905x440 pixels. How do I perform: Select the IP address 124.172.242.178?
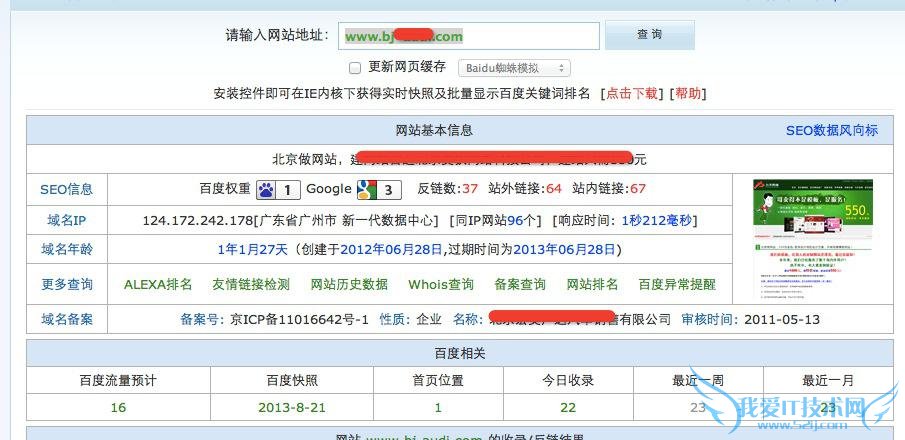[198, 221]
